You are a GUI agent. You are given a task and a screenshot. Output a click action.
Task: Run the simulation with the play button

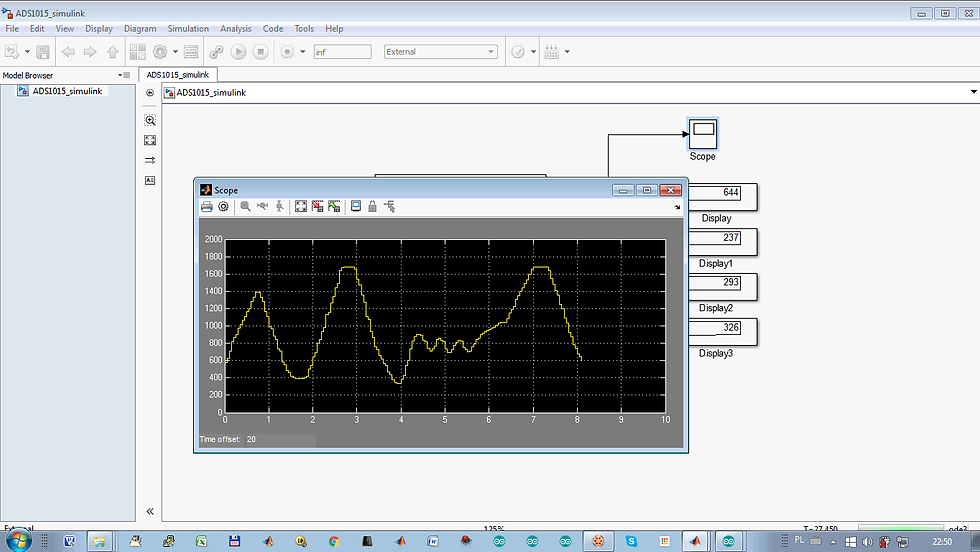click(238, 52)
